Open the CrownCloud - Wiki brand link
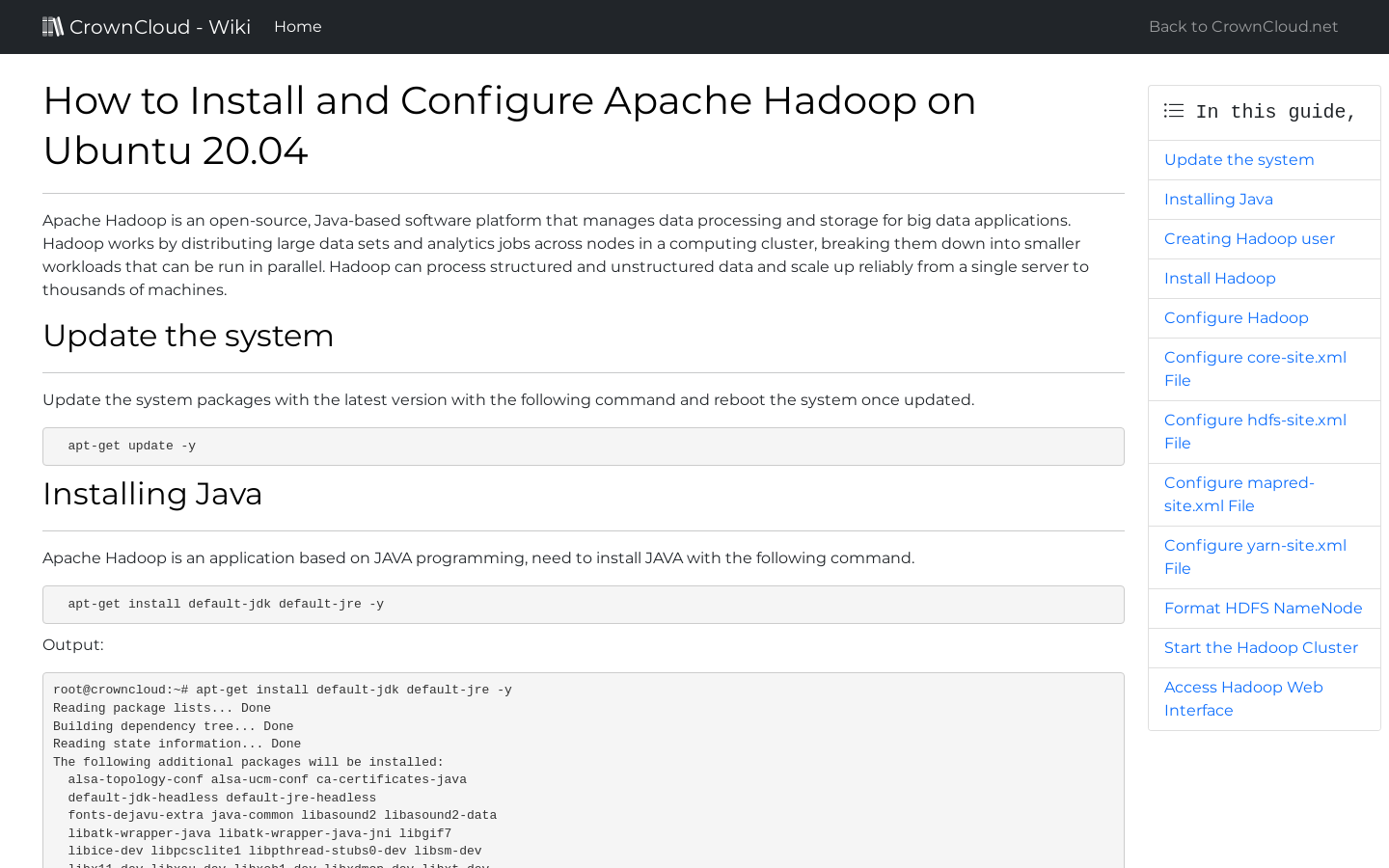Viewport: 1389px width, 868px height. [x=160, y=27]
